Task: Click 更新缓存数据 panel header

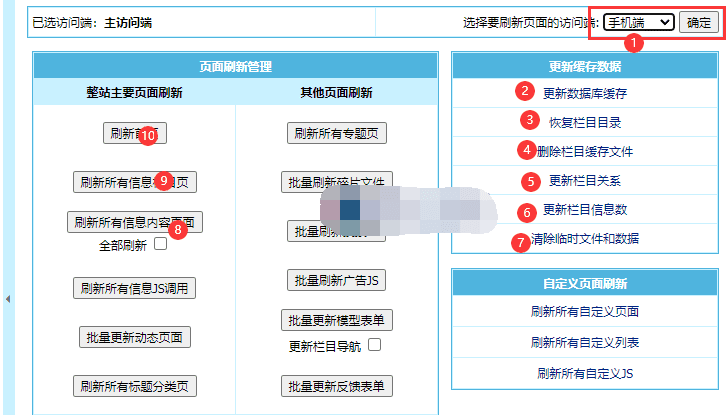Action: coord(585,66)
